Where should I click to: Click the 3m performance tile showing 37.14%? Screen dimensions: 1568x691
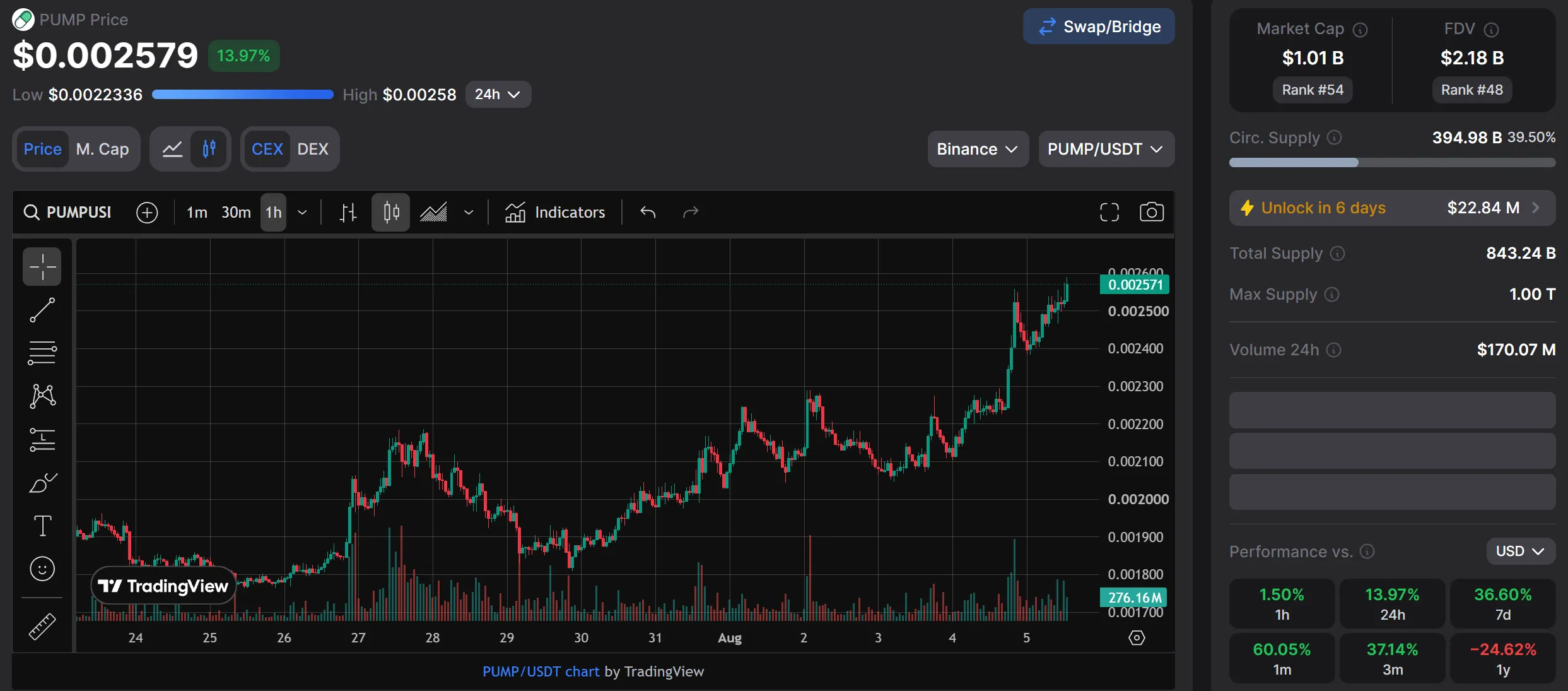[x=1392, y=658]
